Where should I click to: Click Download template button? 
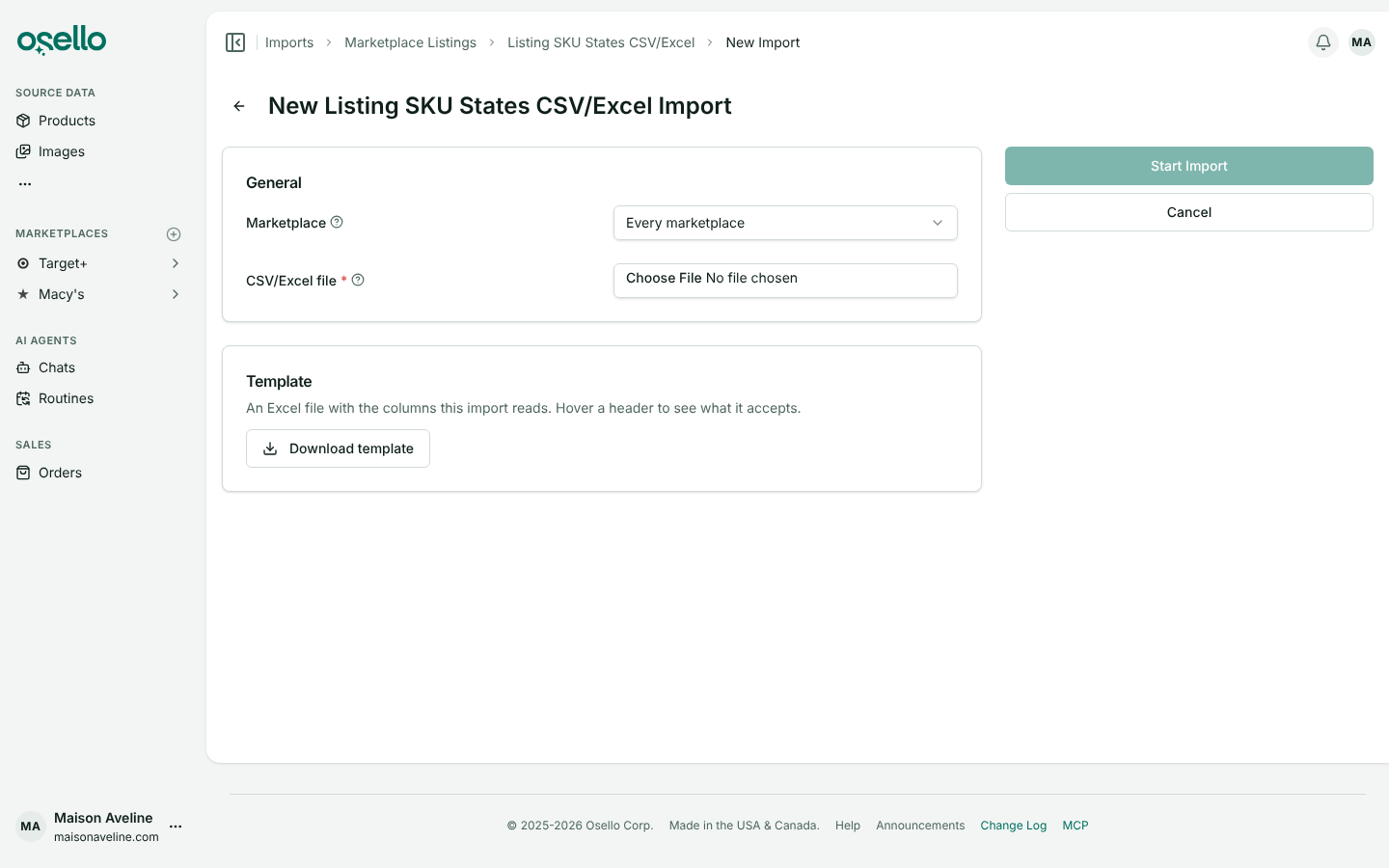[x=338, y=448]
